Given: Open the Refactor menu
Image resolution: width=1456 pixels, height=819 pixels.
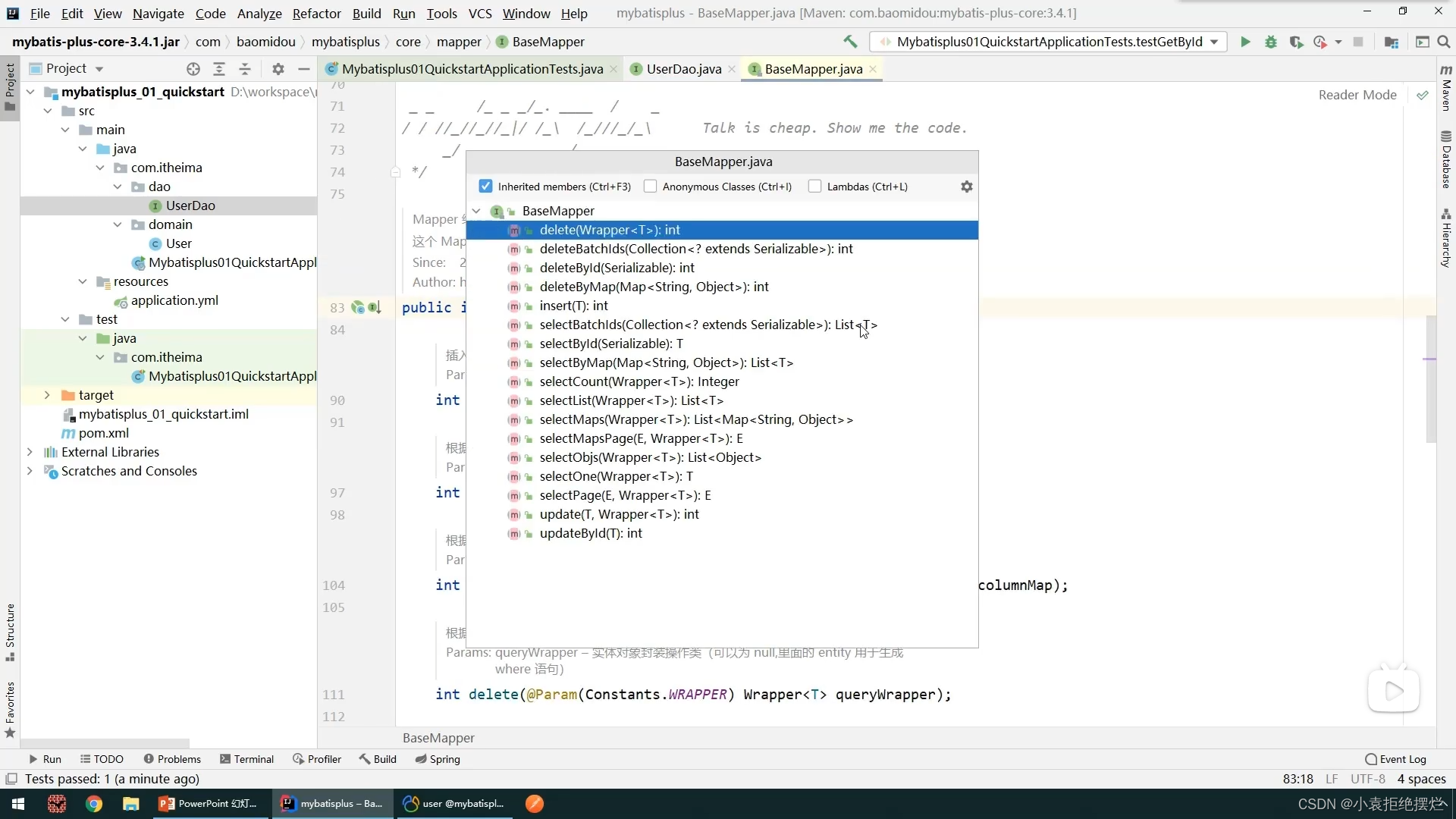Looking at the screenshot, I should 316,14.
